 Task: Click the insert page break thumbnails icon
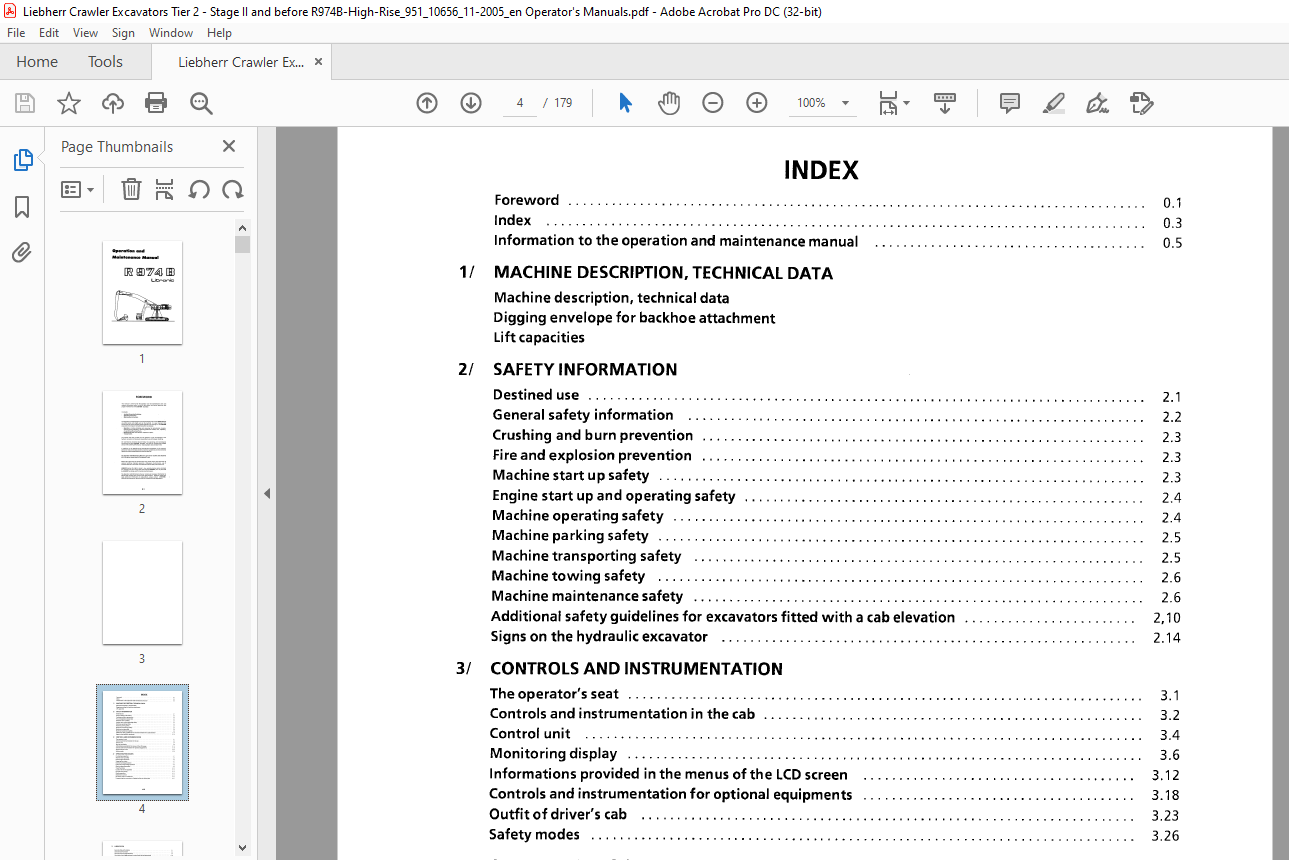tap(165, 189)
